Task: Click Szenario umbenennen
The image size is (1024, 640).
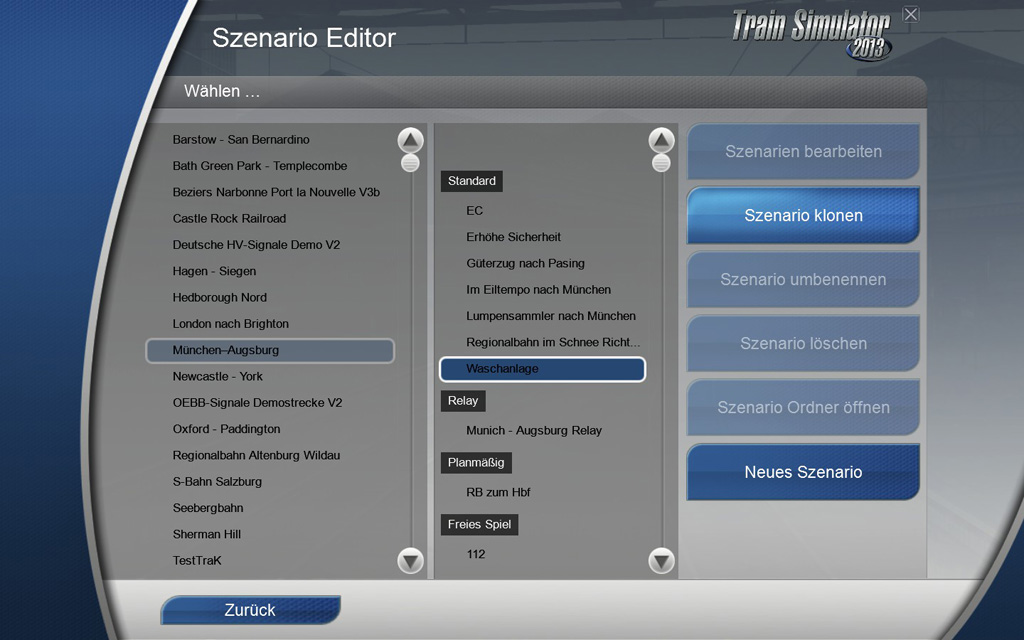Action: tap(803, 280)
